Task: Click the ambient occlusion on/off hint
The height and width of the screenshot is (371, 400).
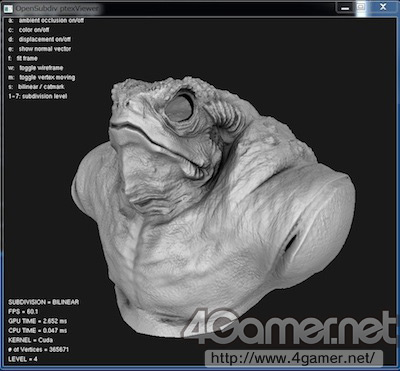Action: click(x=46, y=21)
